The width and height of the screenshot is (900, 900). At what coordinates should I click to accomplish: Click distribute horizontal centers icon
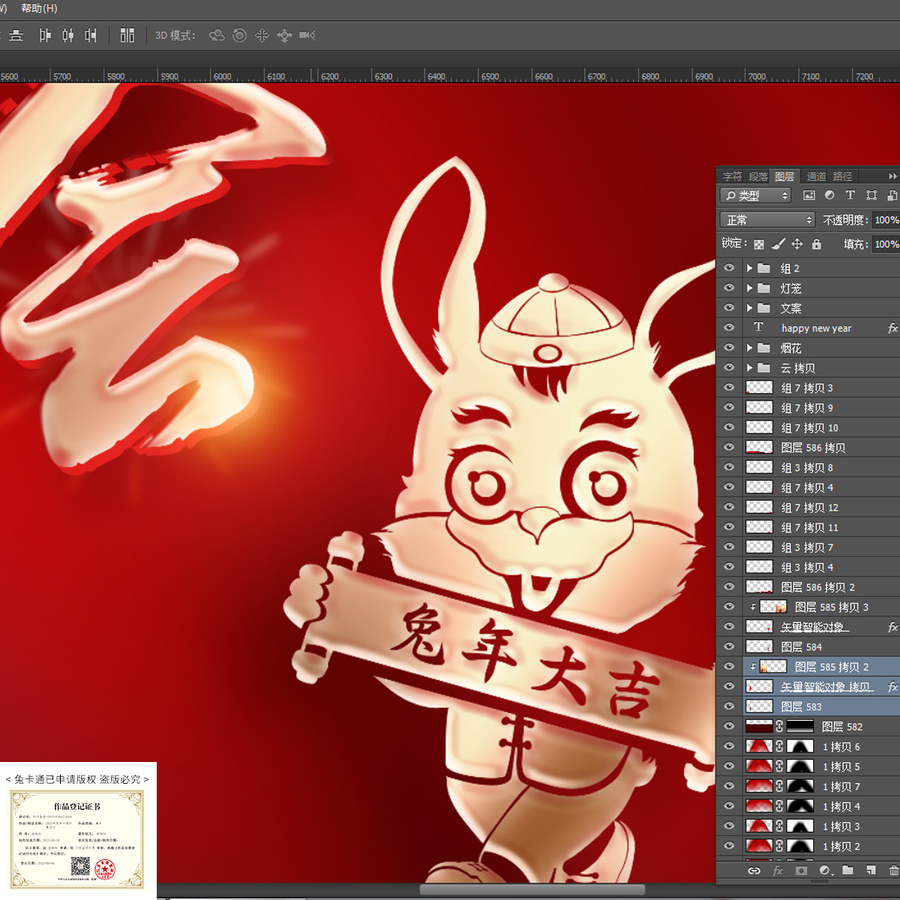[68, 36]
